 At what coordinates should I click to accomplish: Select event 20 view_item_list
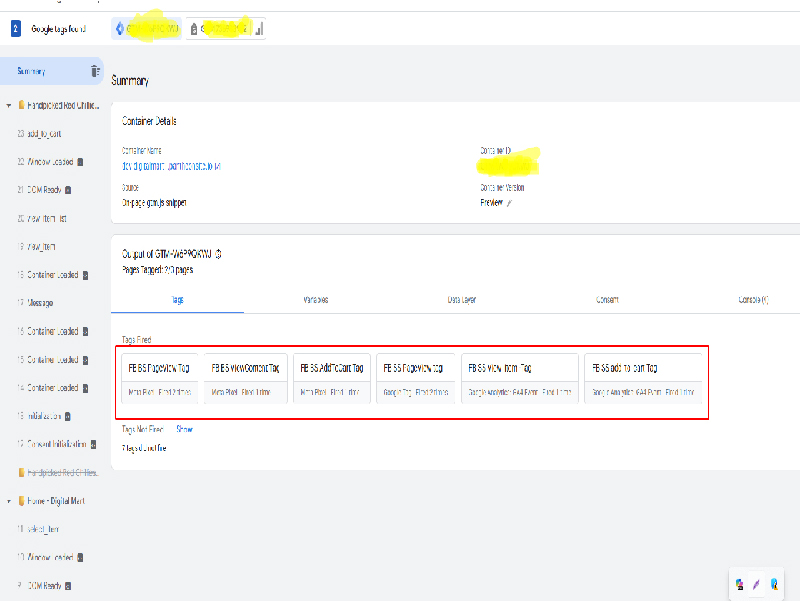42,218
